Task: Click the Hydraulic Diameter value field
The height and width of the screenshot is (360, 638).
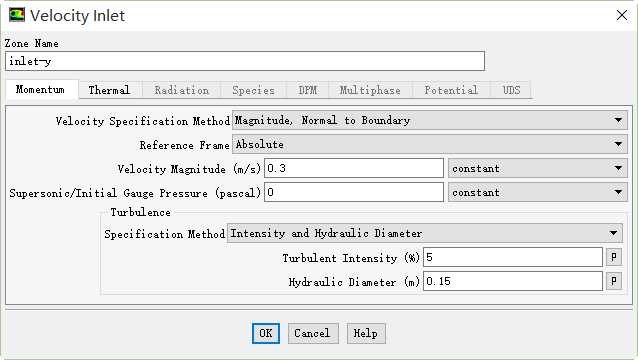Action: (513, 281)
